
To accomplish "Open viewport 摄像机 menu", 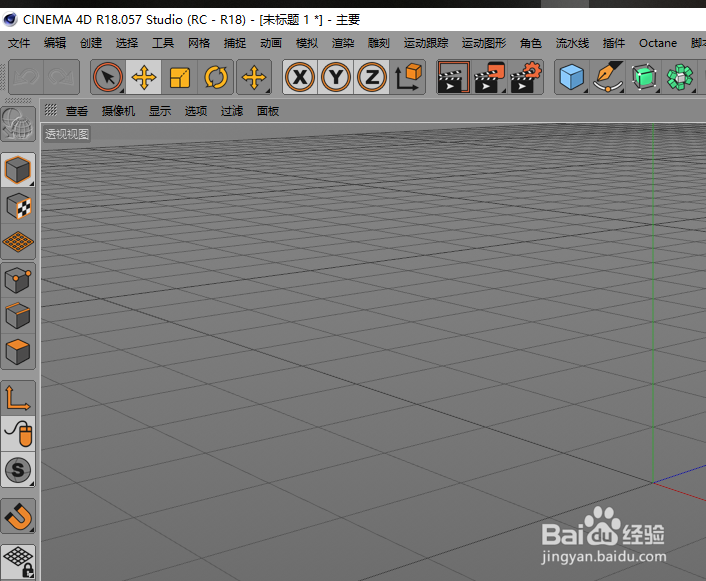I will coord(118,111).
